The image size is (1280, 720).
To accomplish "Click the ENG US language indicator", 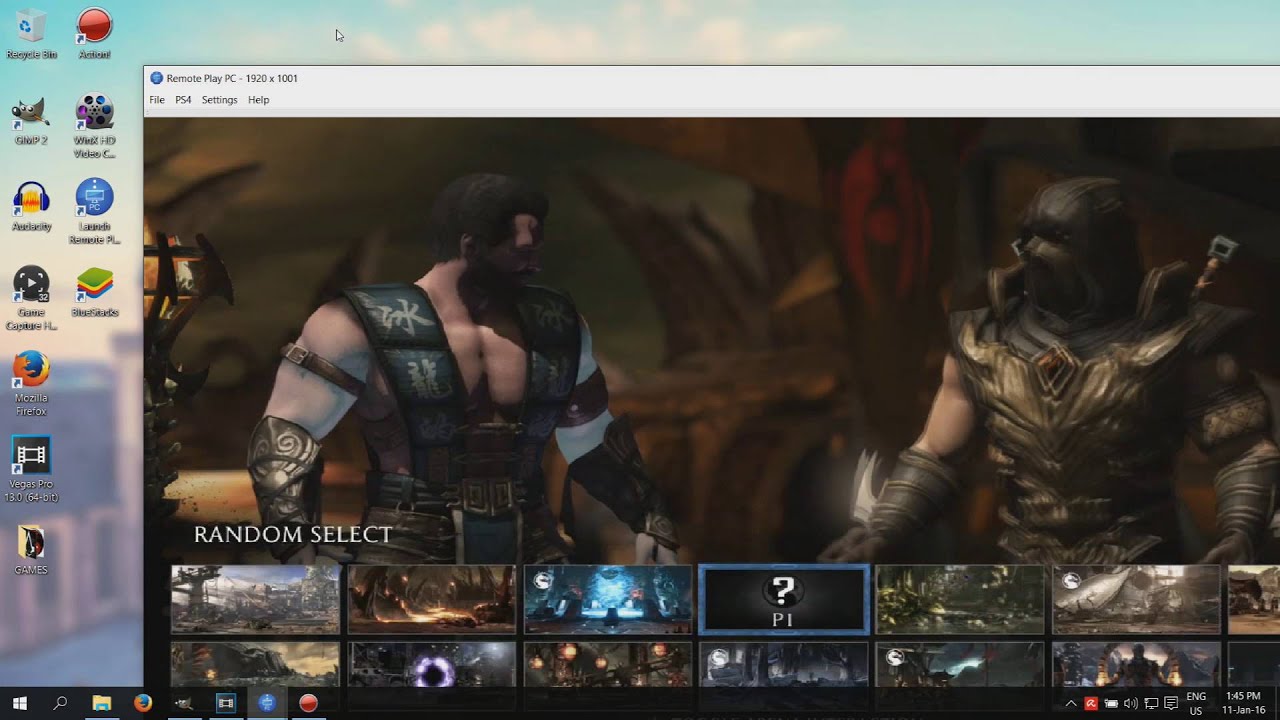I will point(1196,703).
